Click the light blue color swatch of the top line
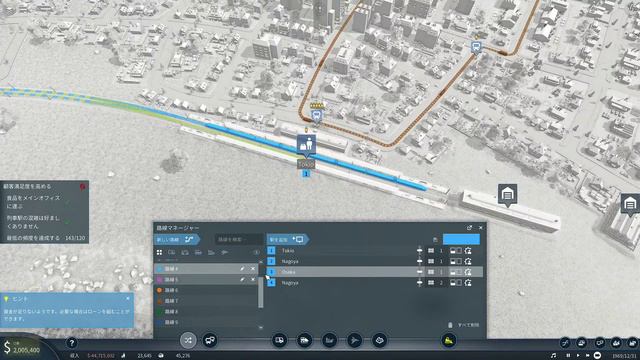Screen dimensions: 640x360 pos(160,269)
